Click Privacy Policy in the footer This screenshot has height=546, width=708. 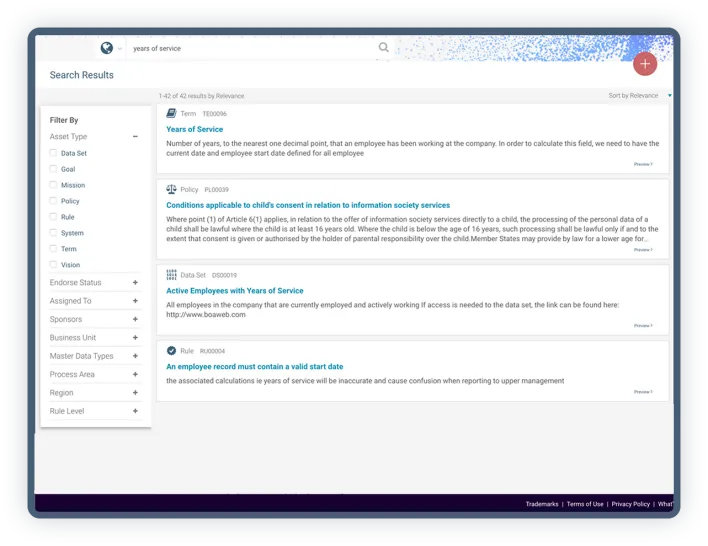click(630, 504)
